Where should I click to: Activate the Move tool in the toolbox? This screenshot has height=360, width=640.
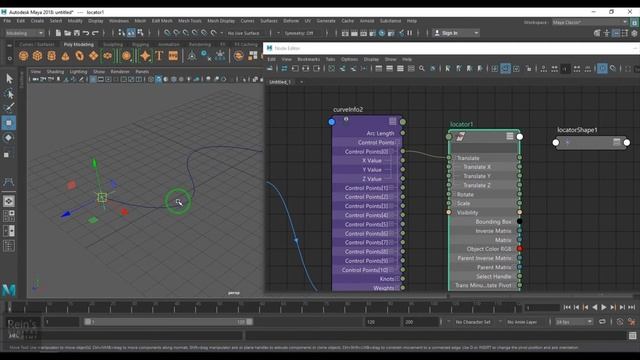(9, 122)
